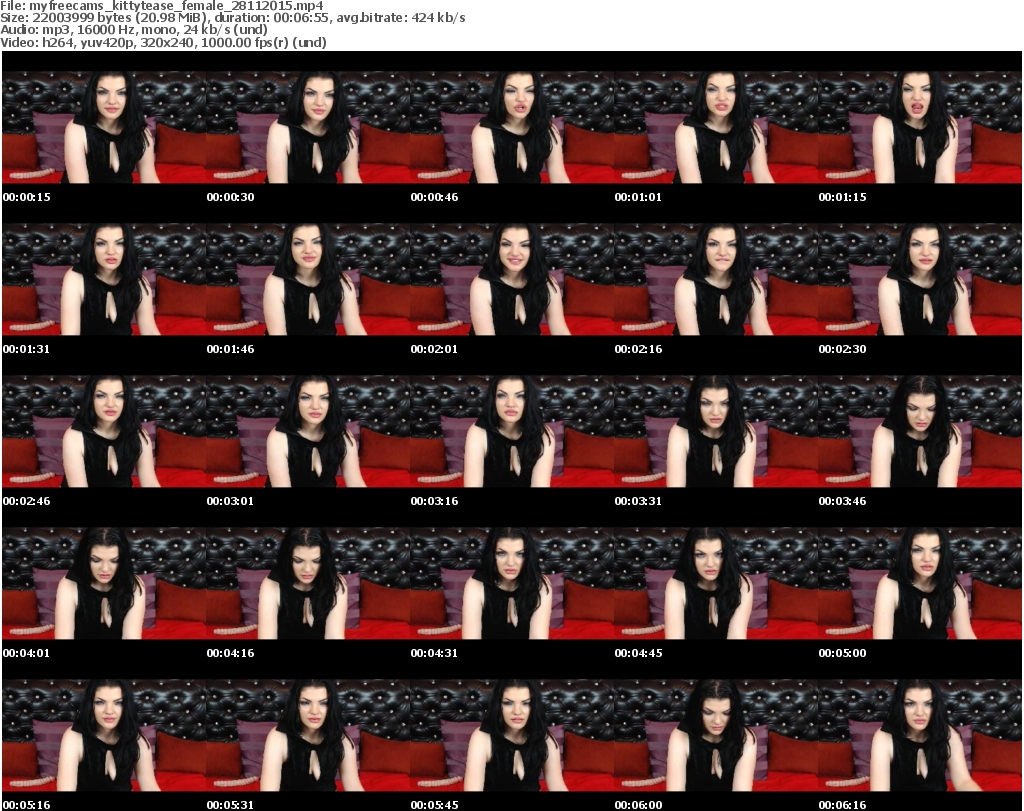This screenshot has height=811, width=1024.
Task: Click the 00:03:46 timestamp label
Action: point(842,501)
